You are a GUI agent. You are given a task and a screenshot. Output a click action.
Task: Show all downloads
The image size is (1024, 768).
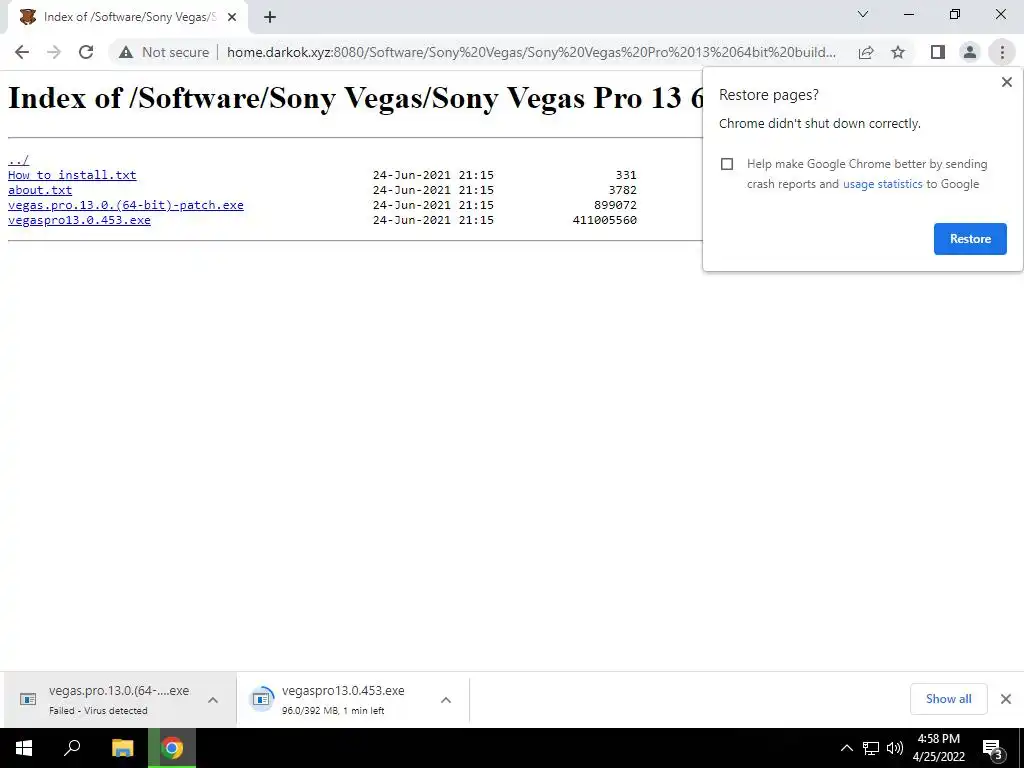[x=948, y=699]
